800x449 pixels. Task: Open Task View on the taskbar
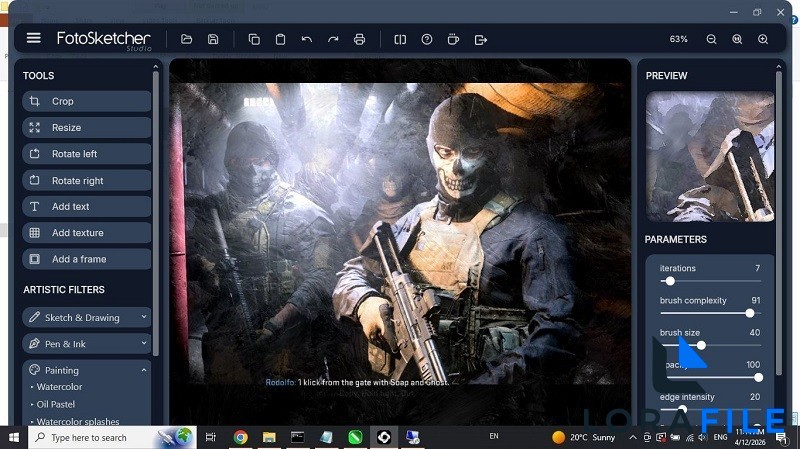[210, 437]
